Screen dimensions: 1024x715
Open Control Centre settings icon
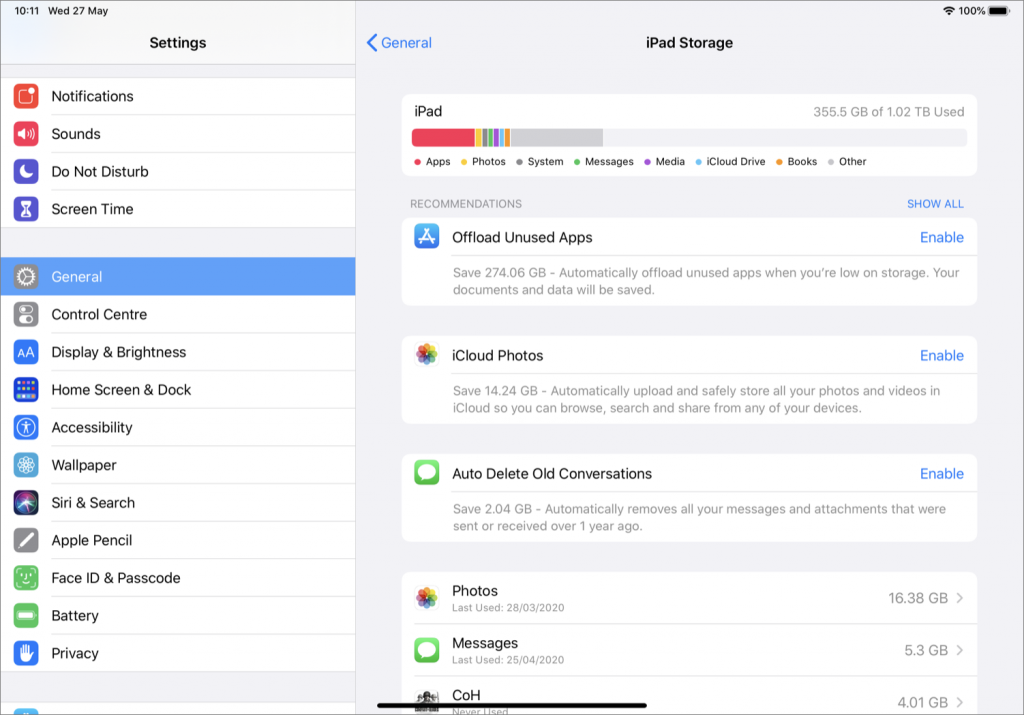click(x=25, y=314)
